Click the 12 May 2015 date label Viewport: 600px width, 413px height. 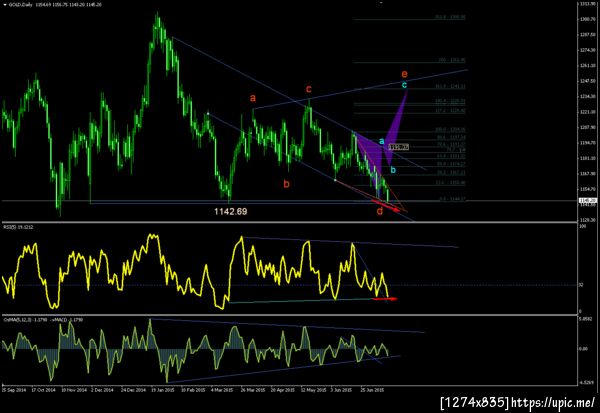pos(313,390)
